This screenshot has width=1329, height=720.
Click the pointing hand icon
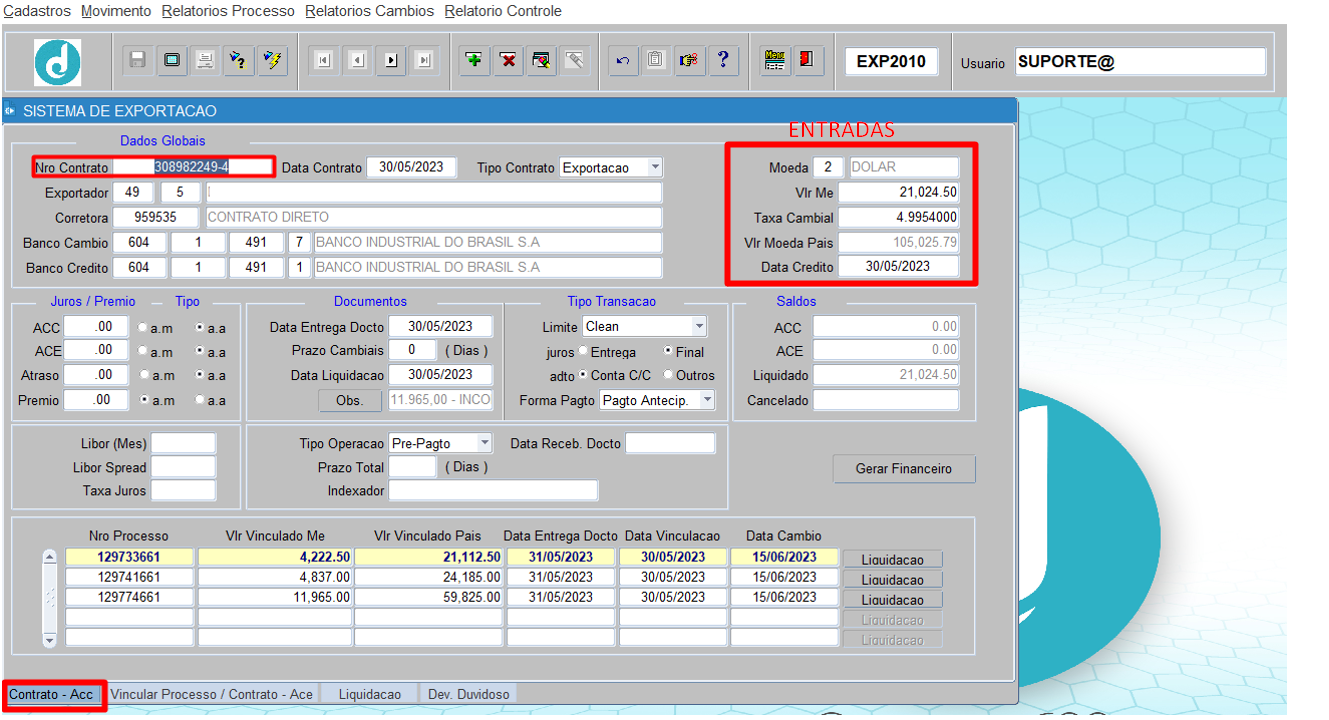point(689,60)
